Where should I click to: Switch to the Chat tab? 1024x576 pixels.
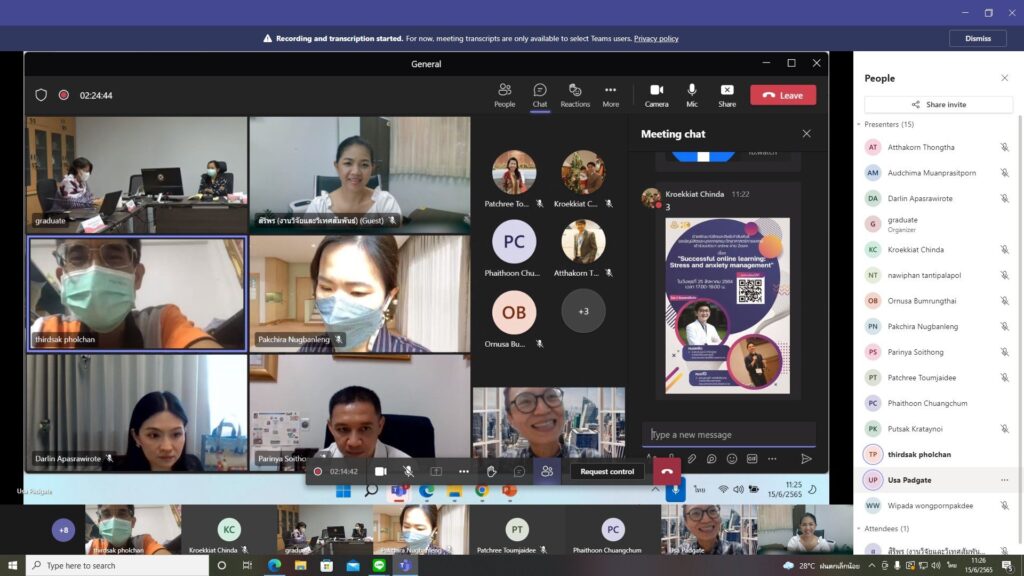coord(539,95)
